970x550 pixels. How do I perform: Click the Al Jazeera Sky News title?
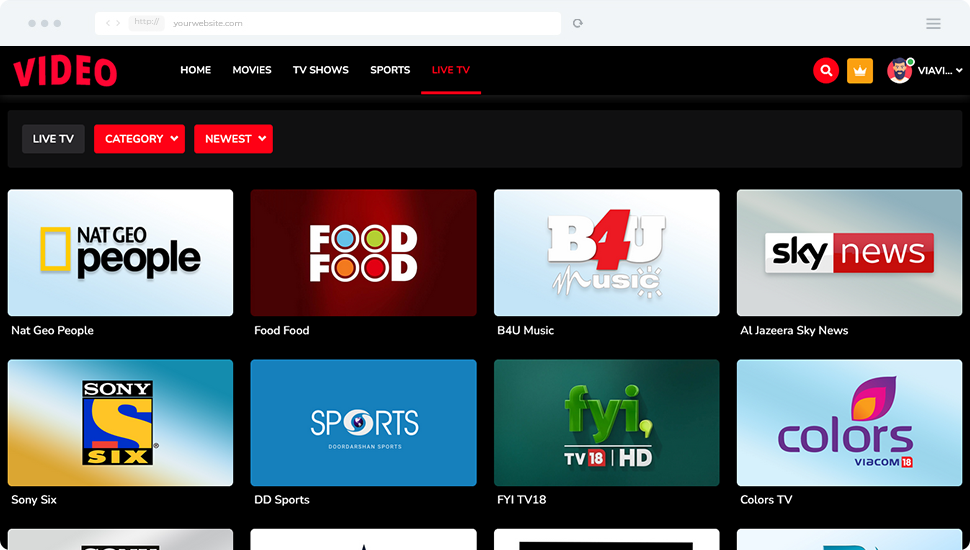pos(794,330)
